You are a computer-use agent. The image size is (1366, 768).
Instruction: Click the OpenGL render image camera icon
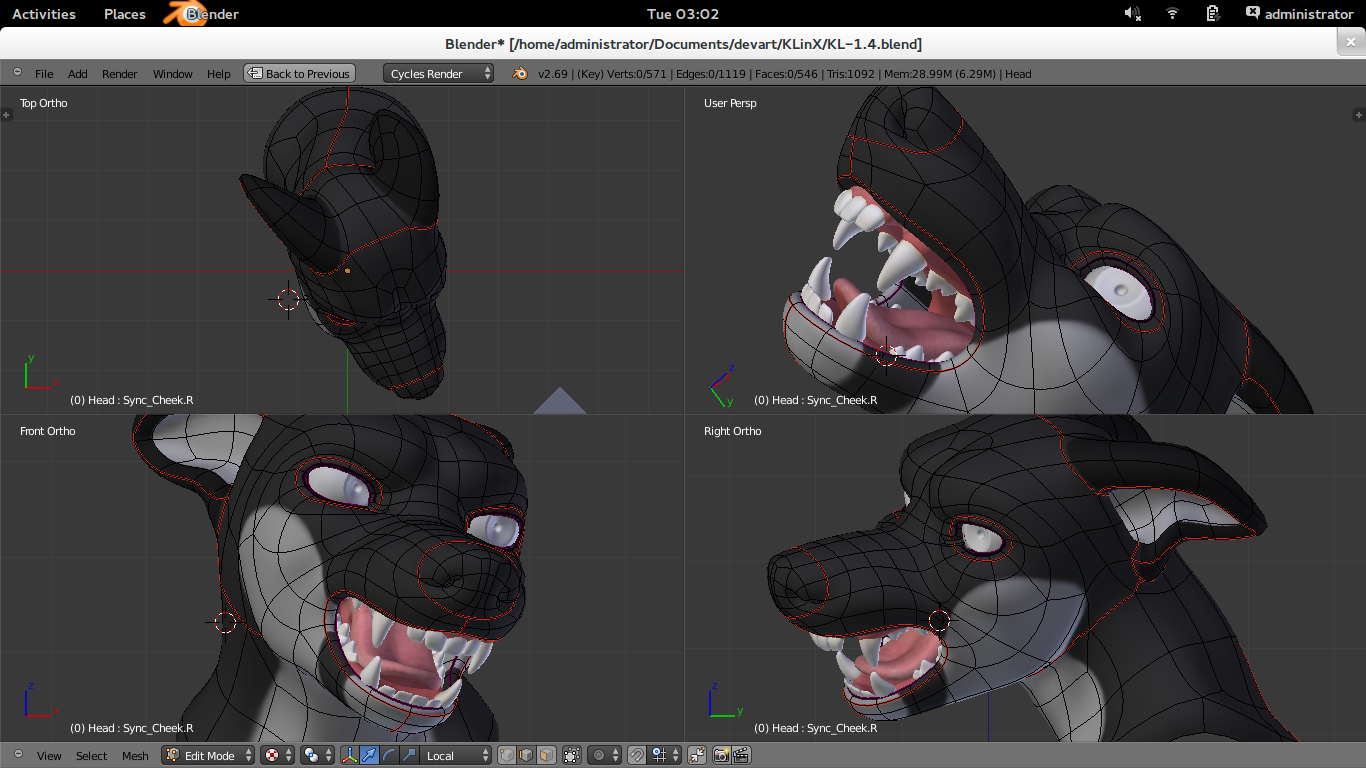[x=721, y=755]
